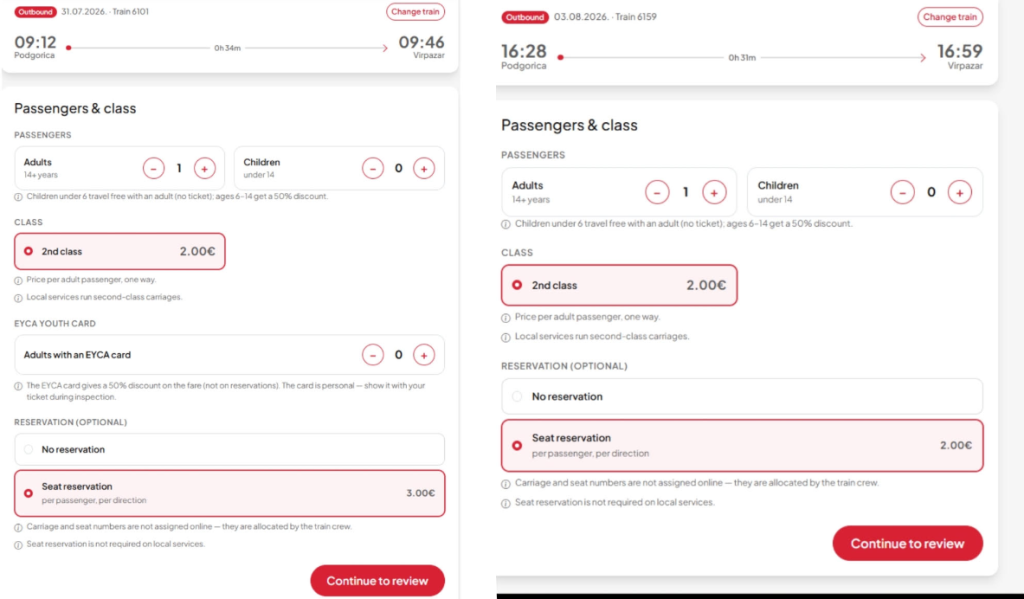1024x599 pixels.
Task: Decrease Adults count for train 6101
Action: 153,169
